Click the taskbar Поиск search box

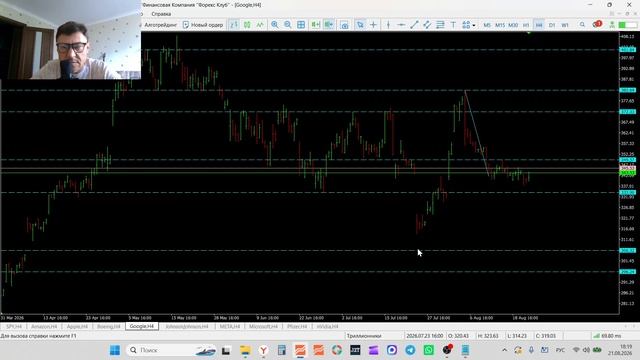(x=171, y=350)
